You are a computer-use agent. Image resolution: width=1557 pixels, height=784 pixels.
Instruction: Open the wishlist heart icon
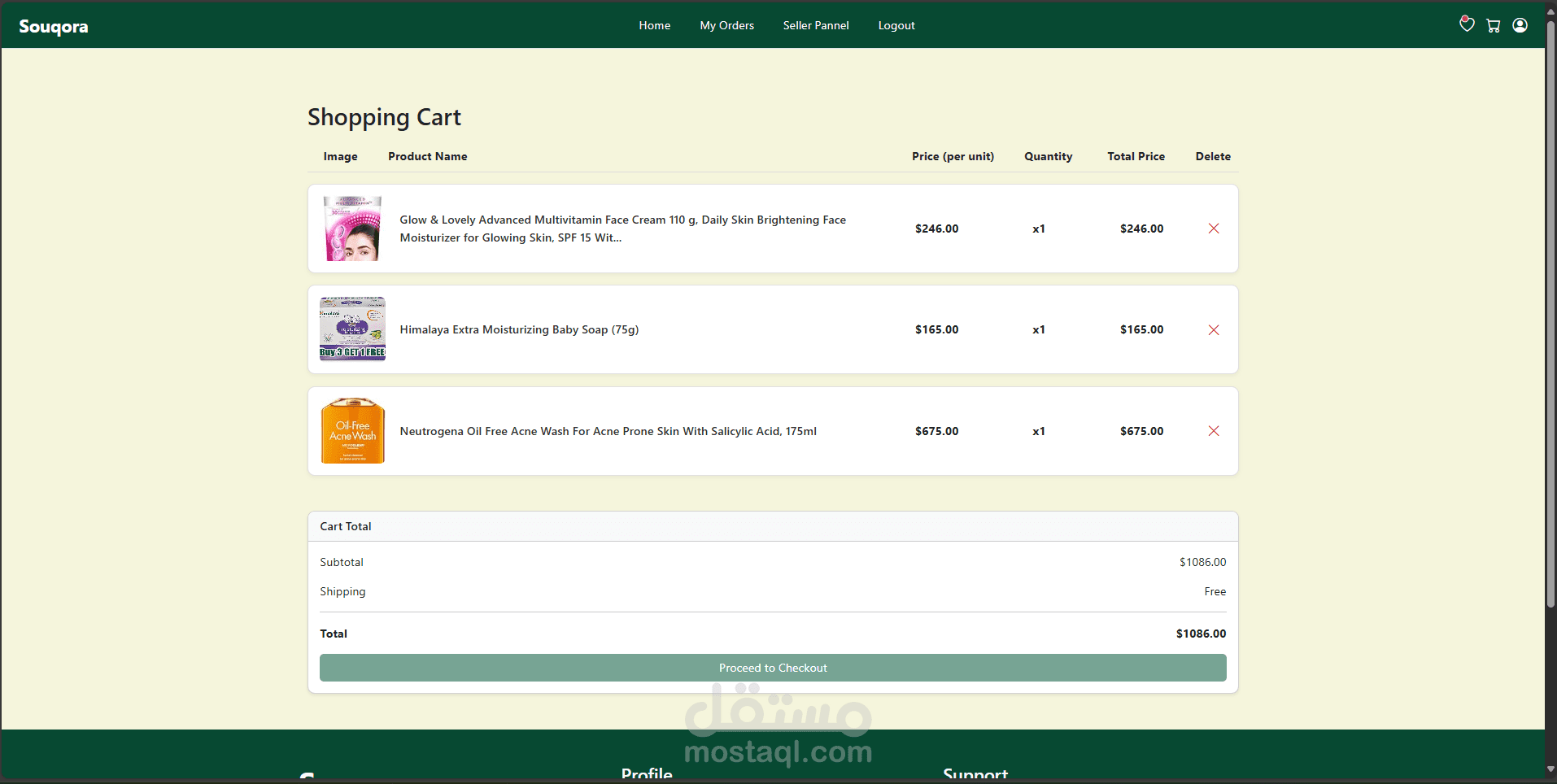coord(1467,24)
